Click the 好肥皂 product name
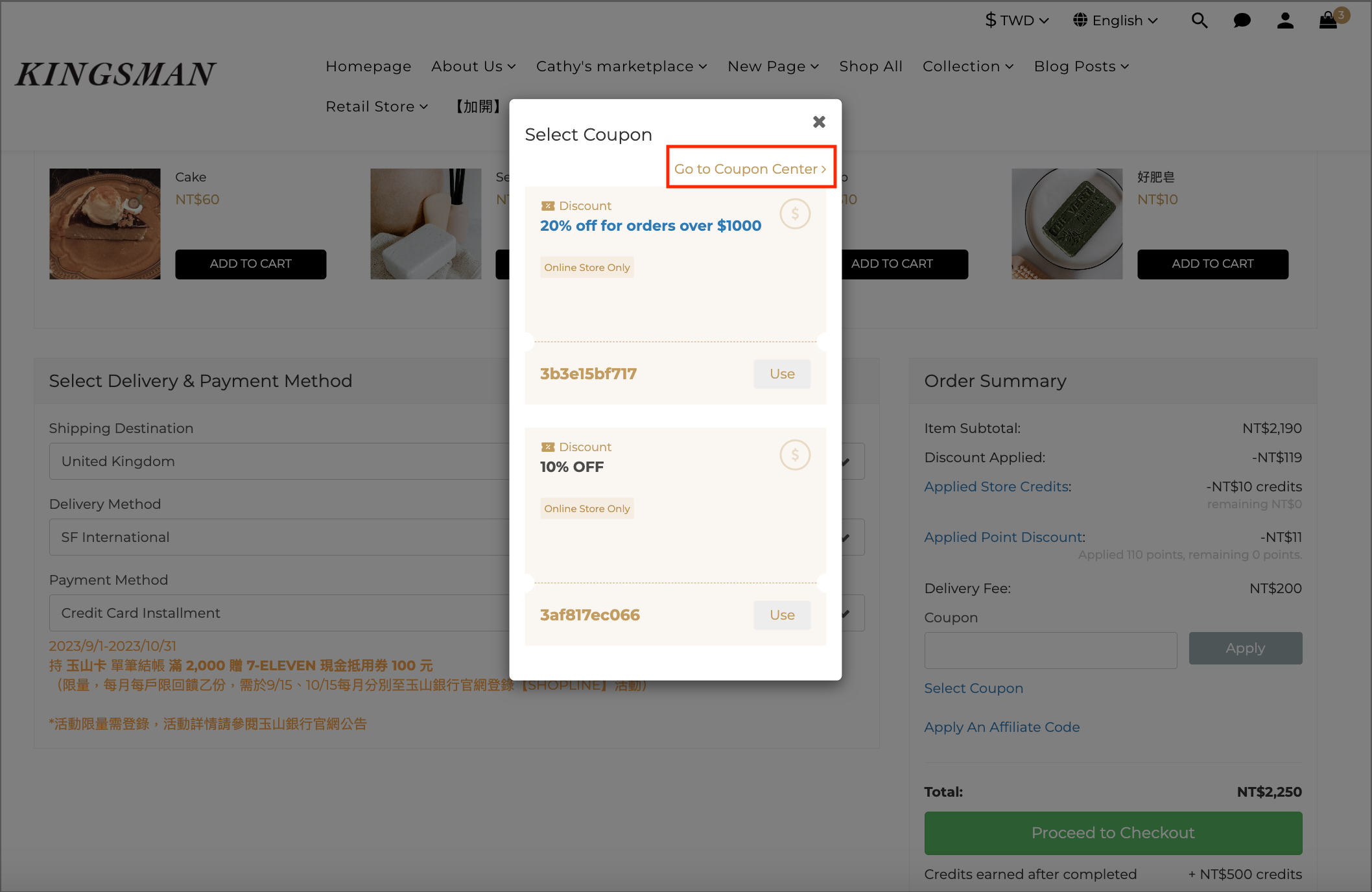Image resolution: width=1372 pixels, height=892 pixels. coord(1156,177)
